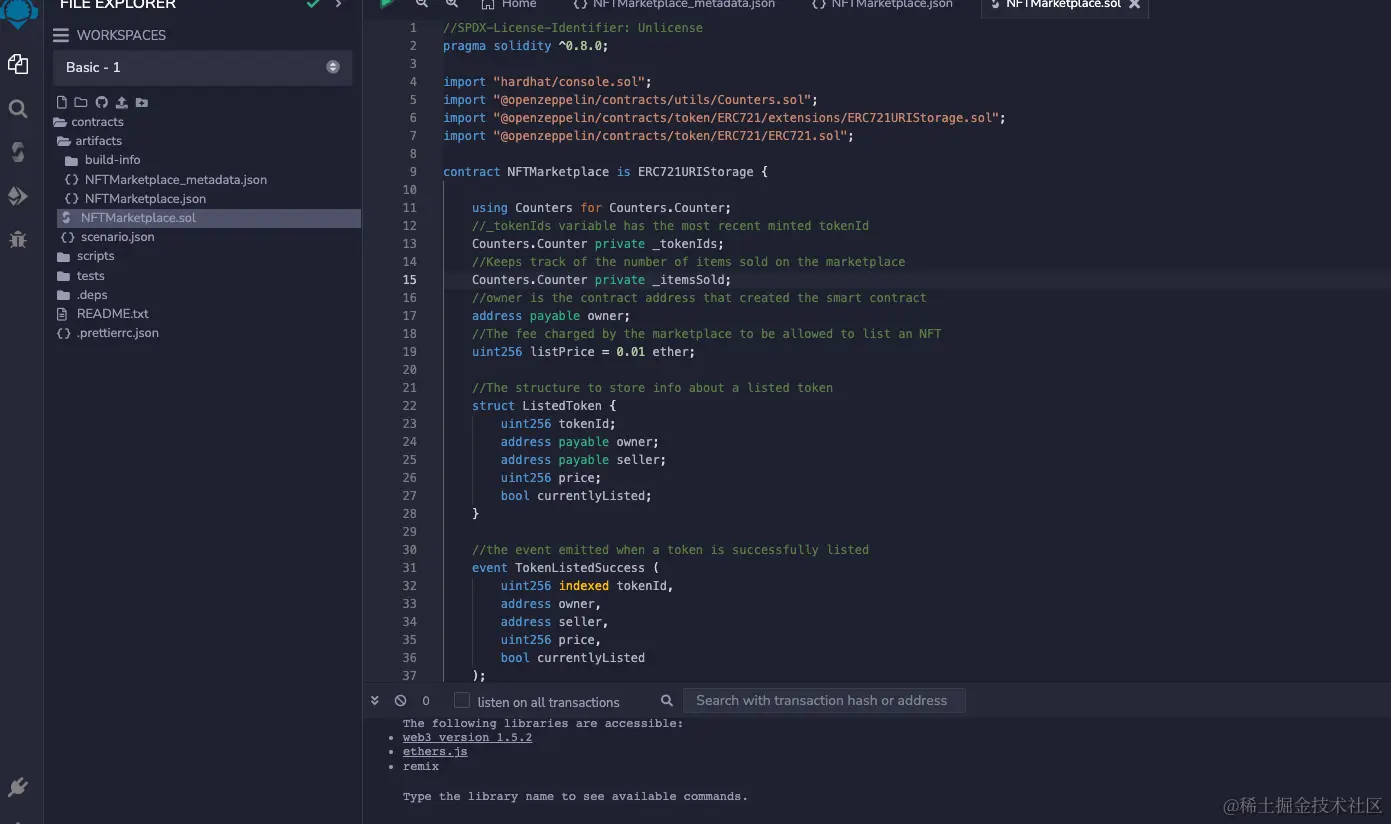This screenshot has height=824, width=1391.
Task: Click the zoom out magnifier icon
Action: [421, 4]
